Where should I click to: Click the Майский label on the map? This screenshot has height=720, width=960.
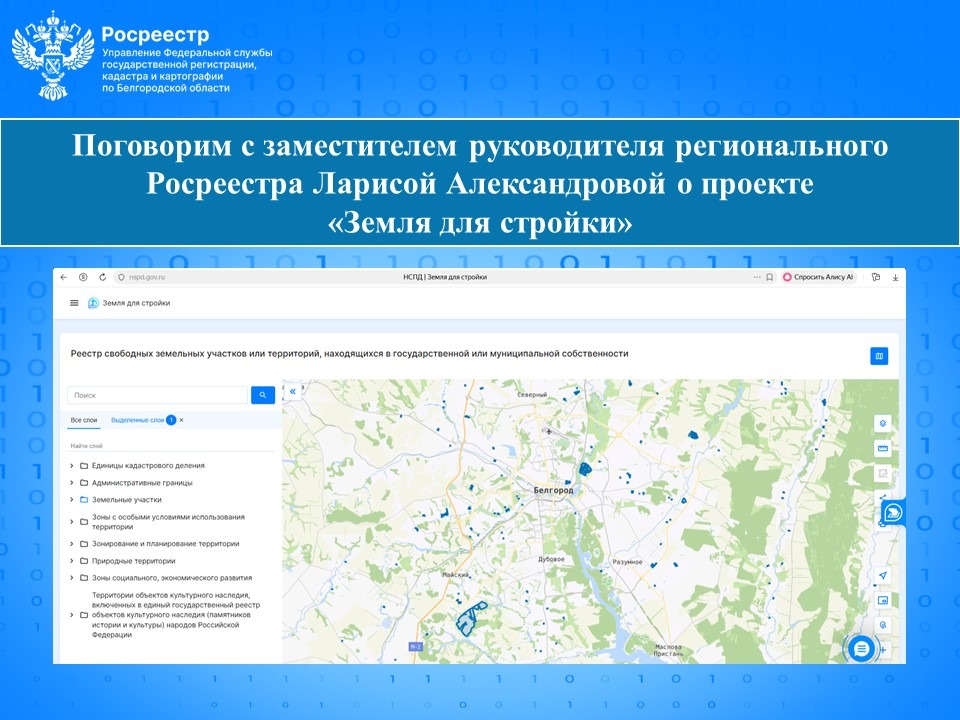[456, 575]
